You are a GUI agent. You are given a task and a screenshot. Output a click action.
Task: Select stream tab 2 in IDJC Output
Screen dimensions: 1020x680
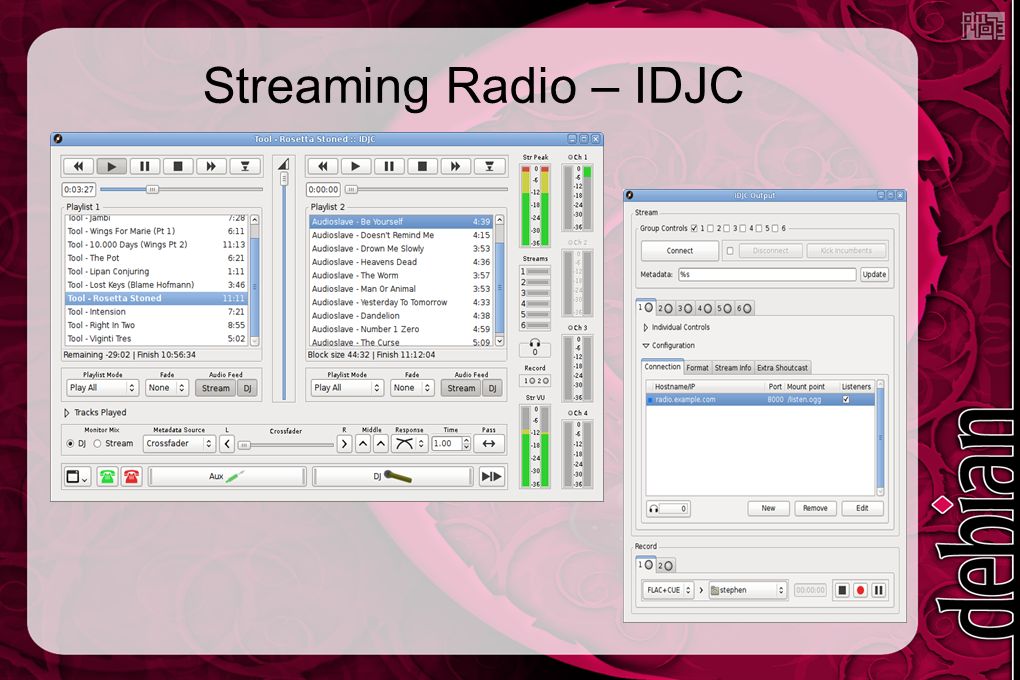tap(665, 308)
